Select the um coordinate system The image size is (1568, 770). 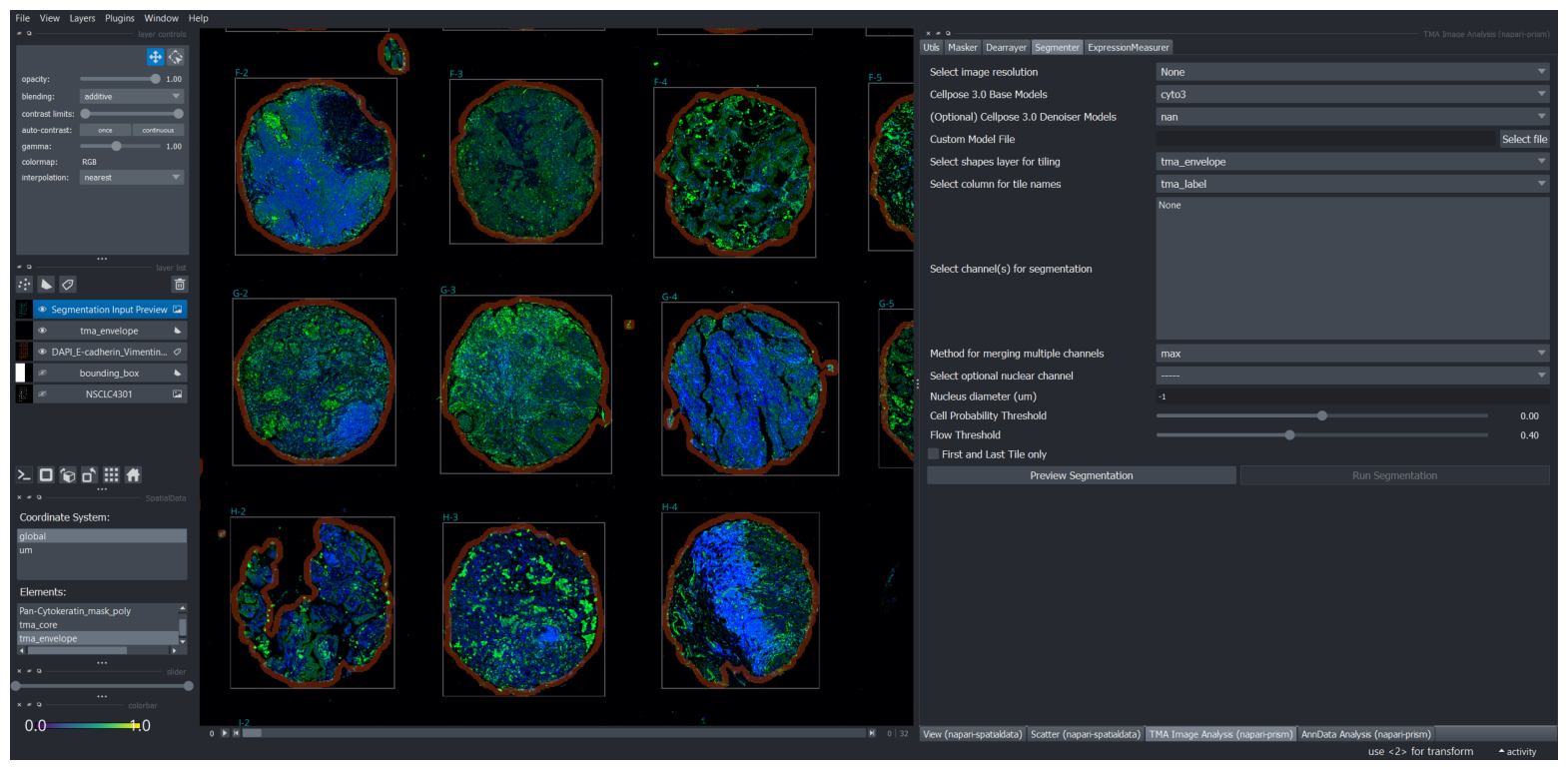(x=101, y=550)
